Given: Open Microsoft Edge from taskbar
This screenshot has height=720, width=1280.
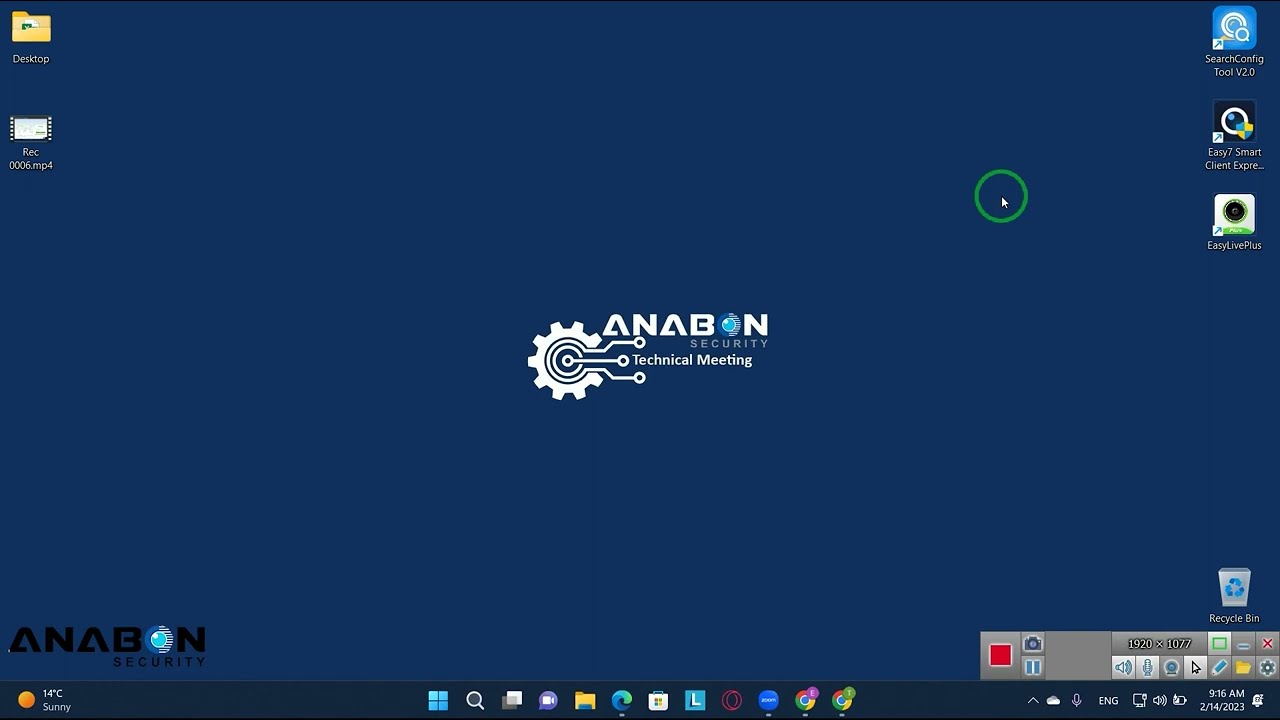Looking at the screenshot, I should [622, 700].
